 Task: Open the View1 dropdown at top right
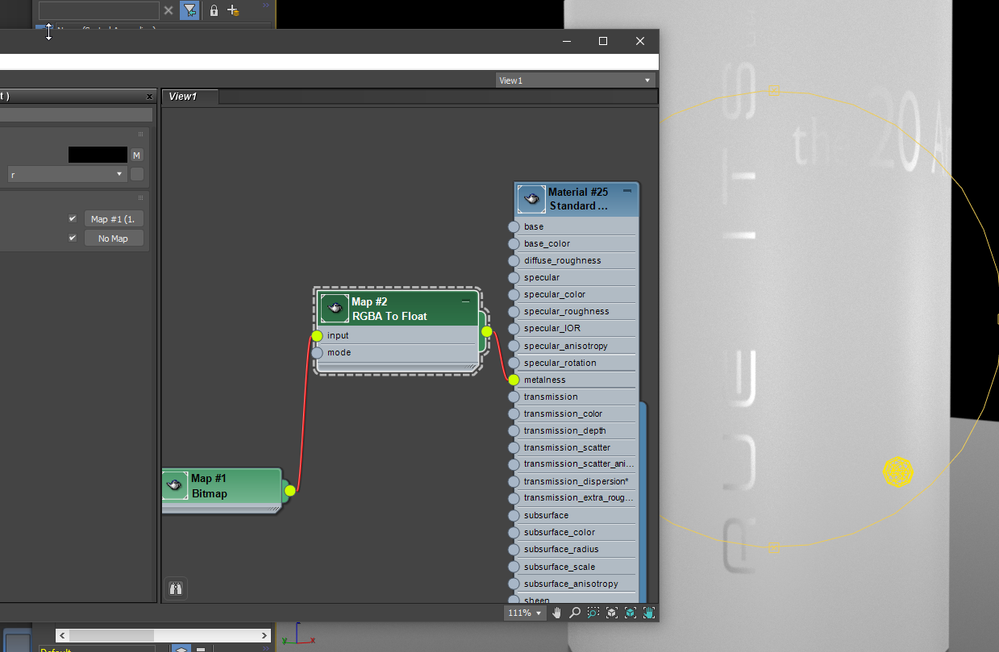tap(575, 80)
